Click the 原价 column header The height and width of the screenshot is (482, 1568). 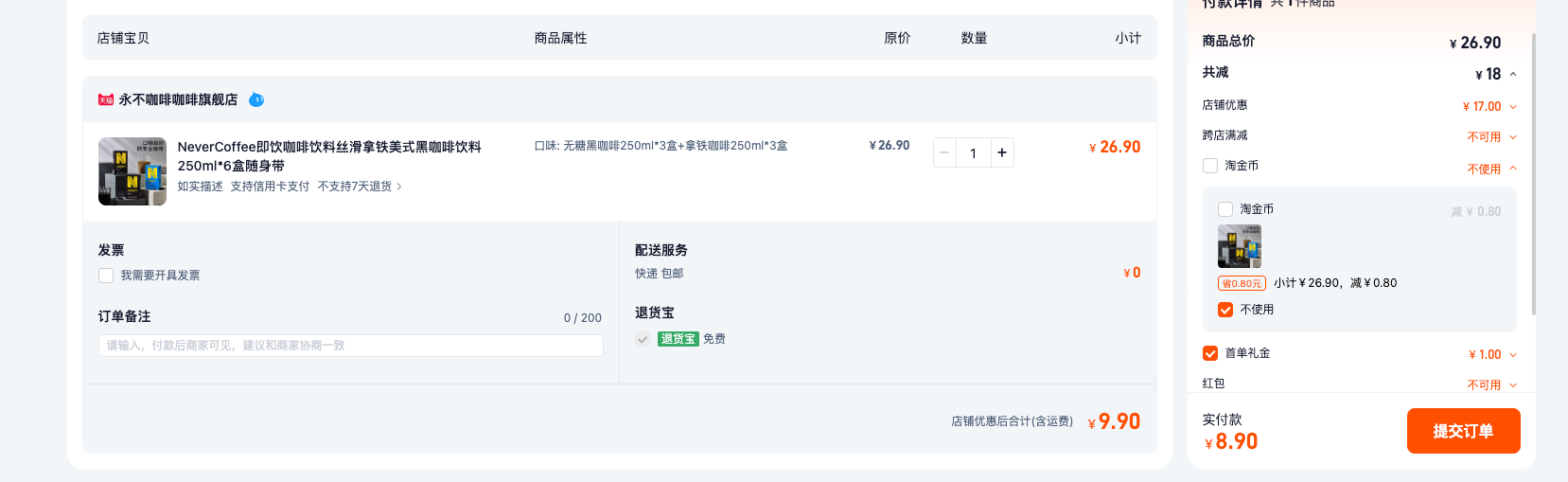[897, 38]
